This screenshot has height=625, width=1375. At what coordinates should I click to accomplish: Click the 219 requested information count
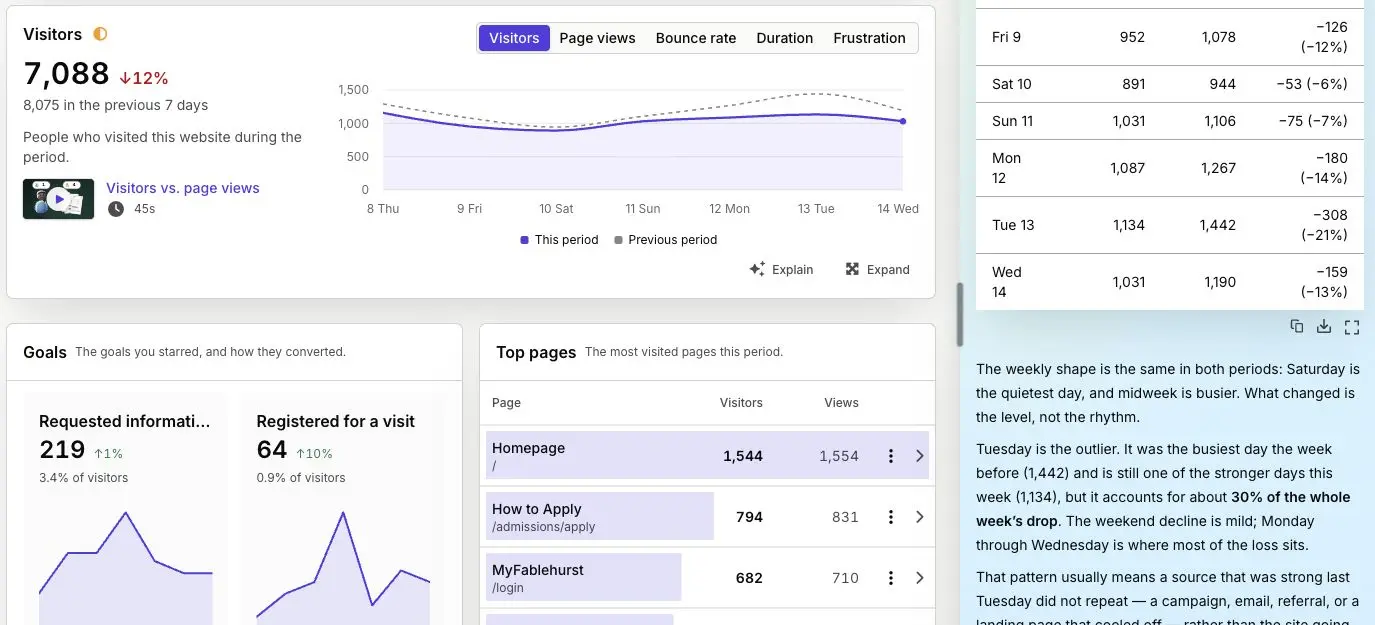[x=60, y=450]
